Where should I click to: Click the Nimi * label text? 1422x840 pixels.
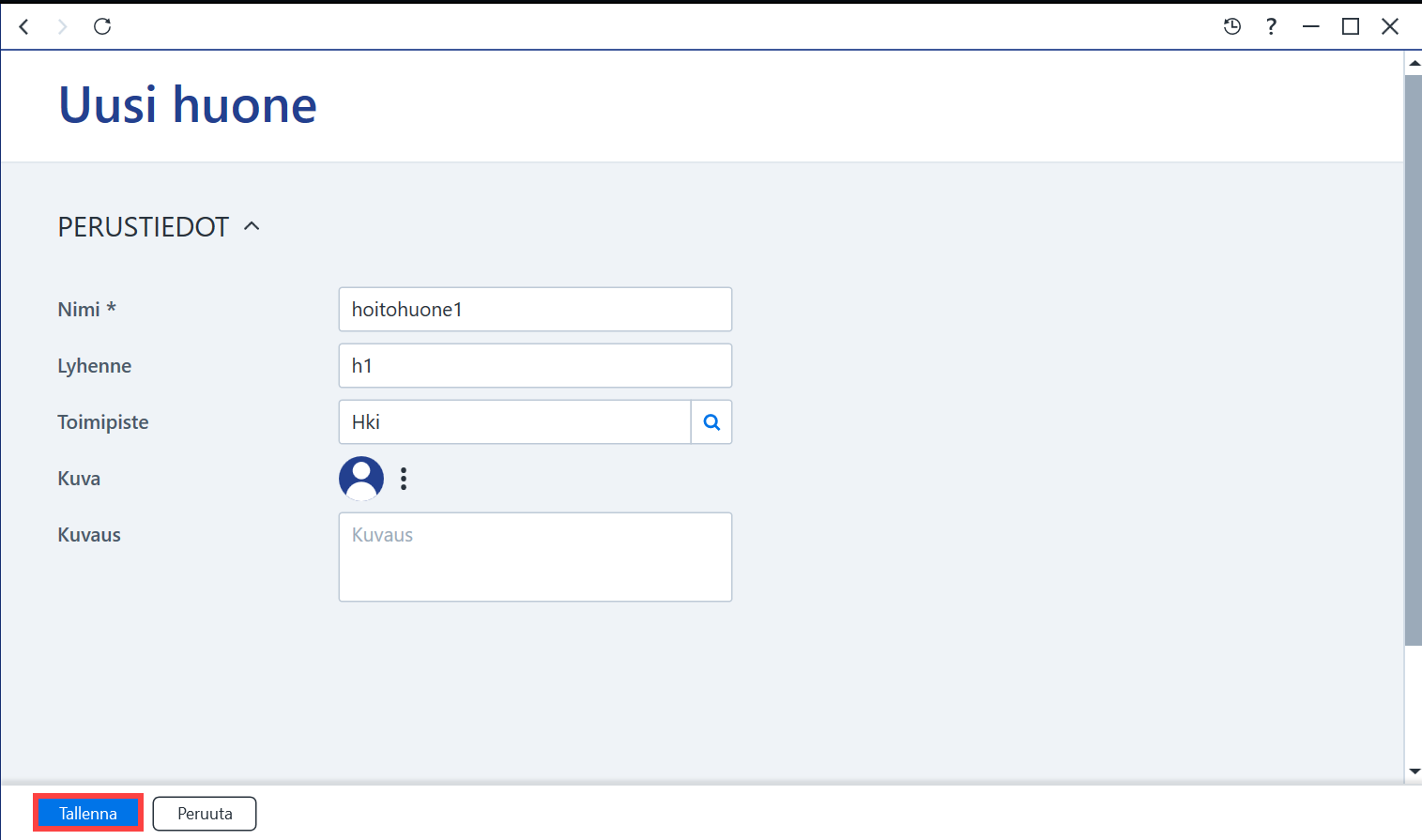point(86,309)
